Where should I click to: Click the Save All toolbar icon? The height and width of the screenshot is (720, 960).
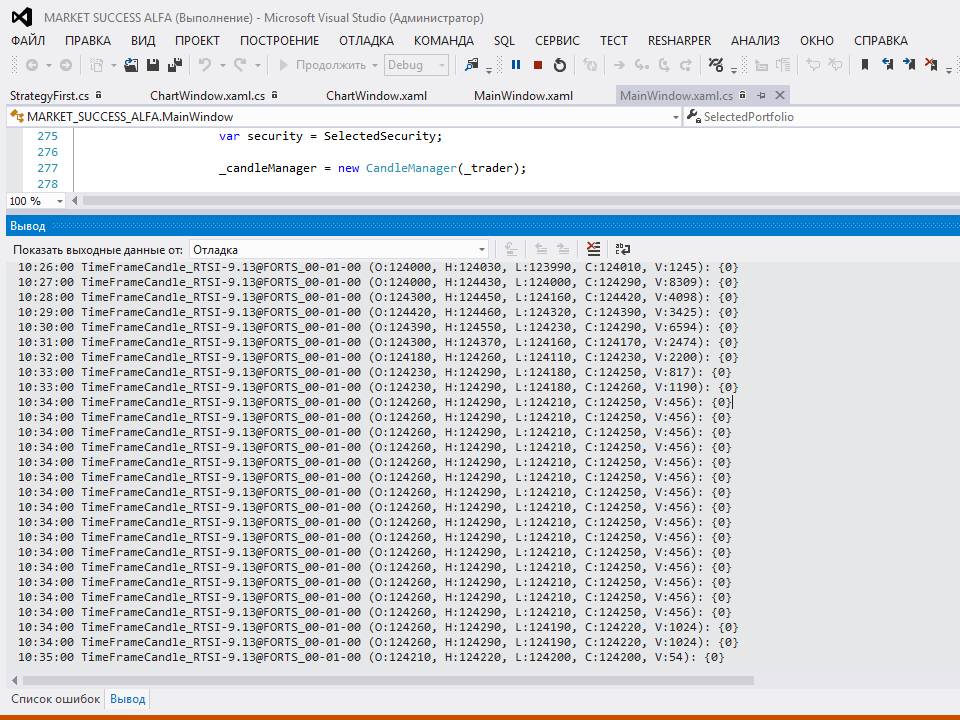(175, 65)
